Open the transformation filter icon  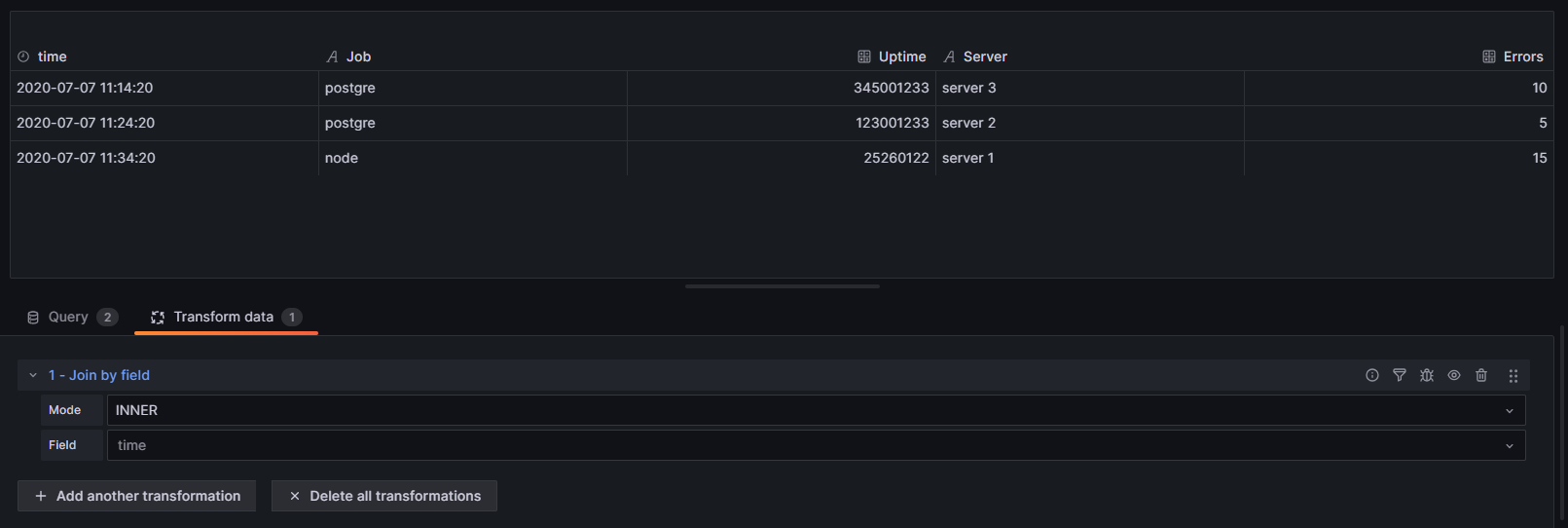point(1400,375)
